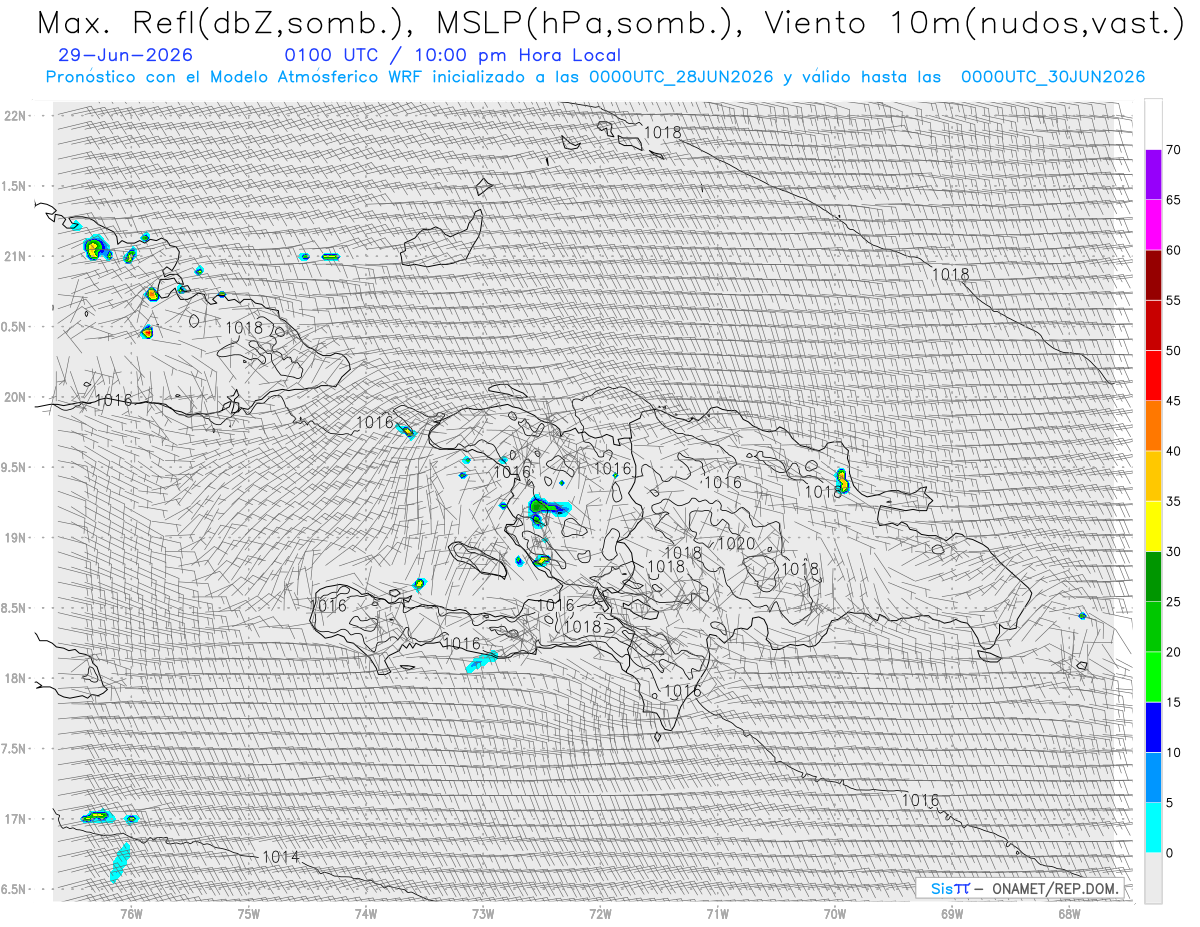Click the dark blue 10–15 dBZ segment
The height and width of the screenshot is (927, 1200).
point(1153,727)
